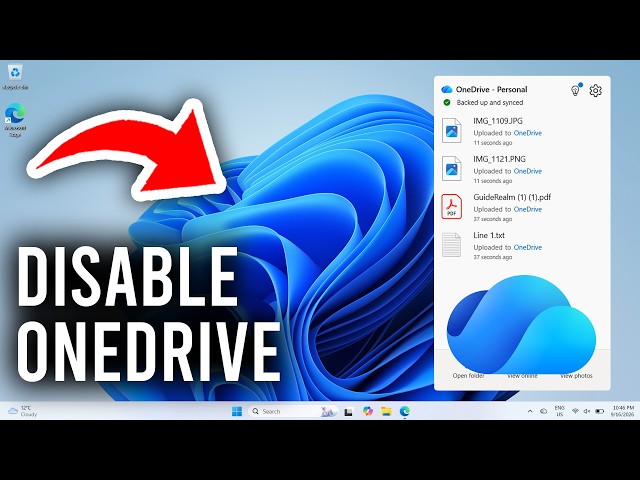The width and height of the screenshot is (640, 480).
Task: Follow OneDrive link under IMG_1121.PNG
Action: (528, 171)
